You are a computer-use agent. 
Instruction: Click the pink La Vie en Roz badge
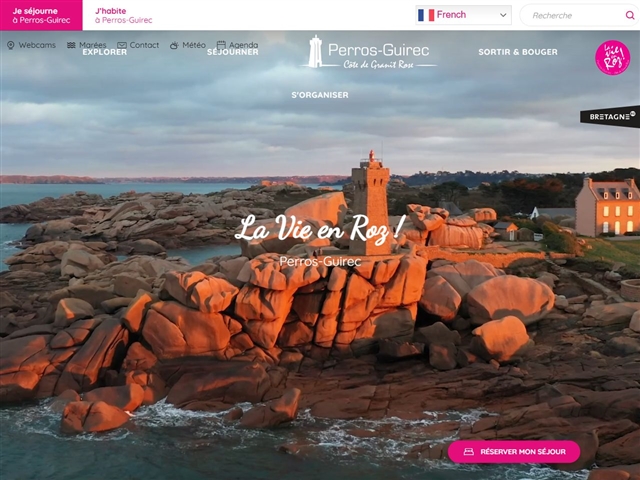[612, 58]
